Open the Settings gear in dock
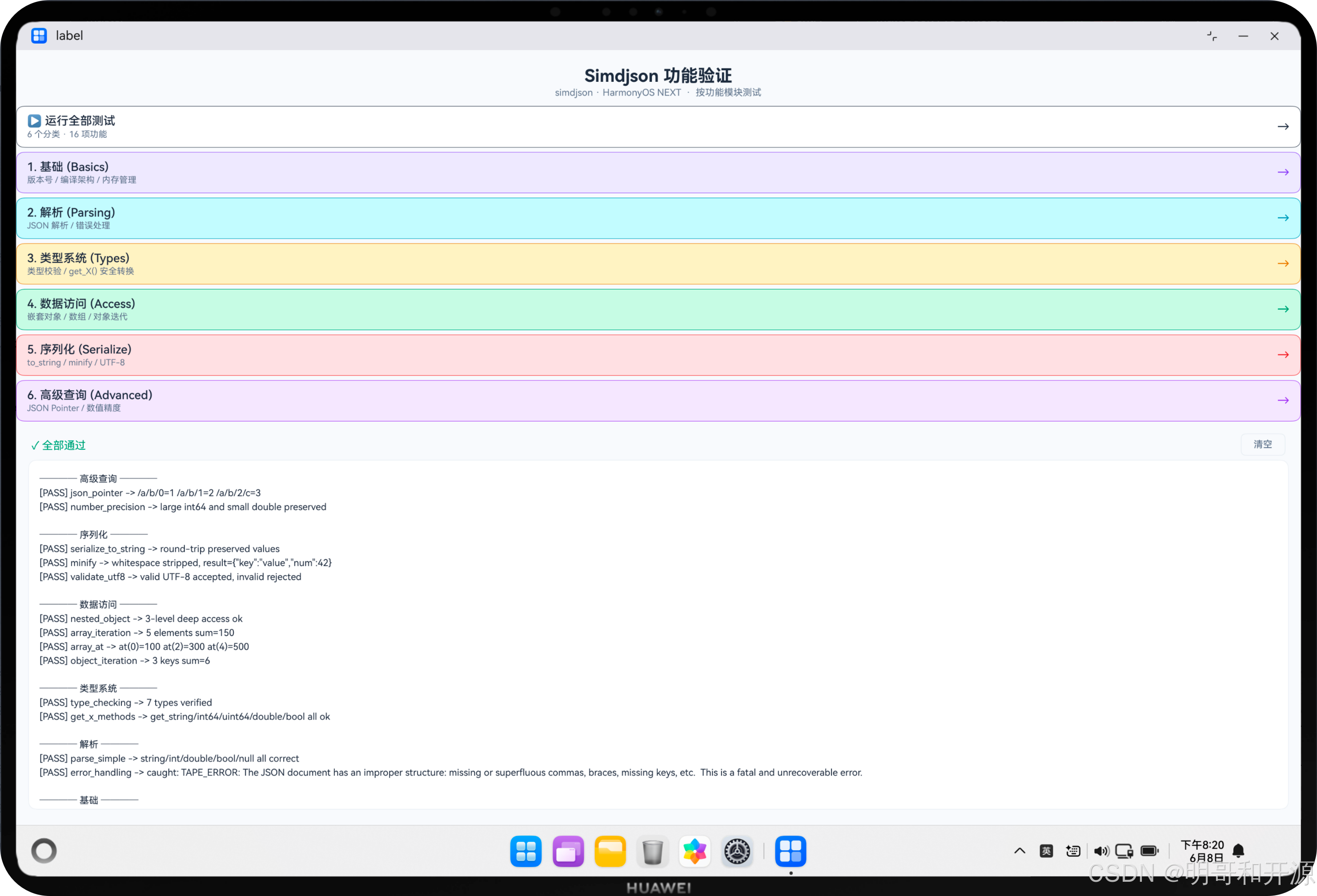The image size is (1317, 896). coord(737,851)
